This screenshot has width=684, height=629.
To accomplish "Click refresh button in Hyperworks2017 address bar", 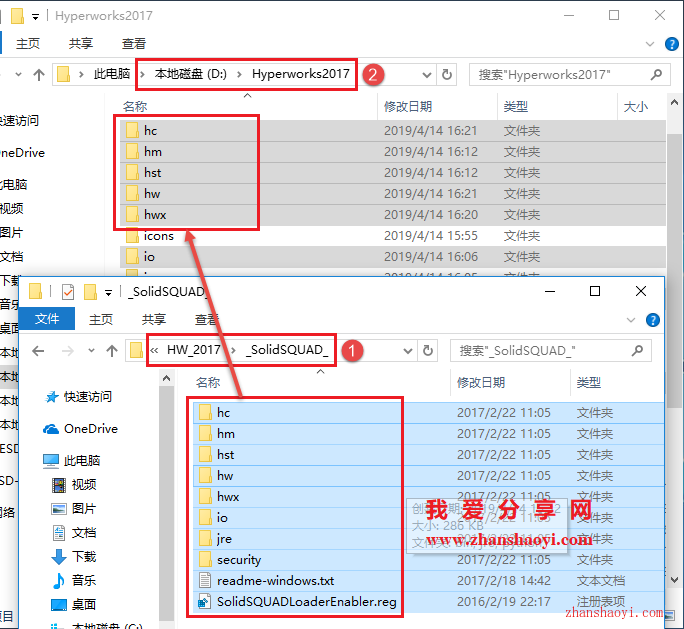I will [x=446, y=75].
